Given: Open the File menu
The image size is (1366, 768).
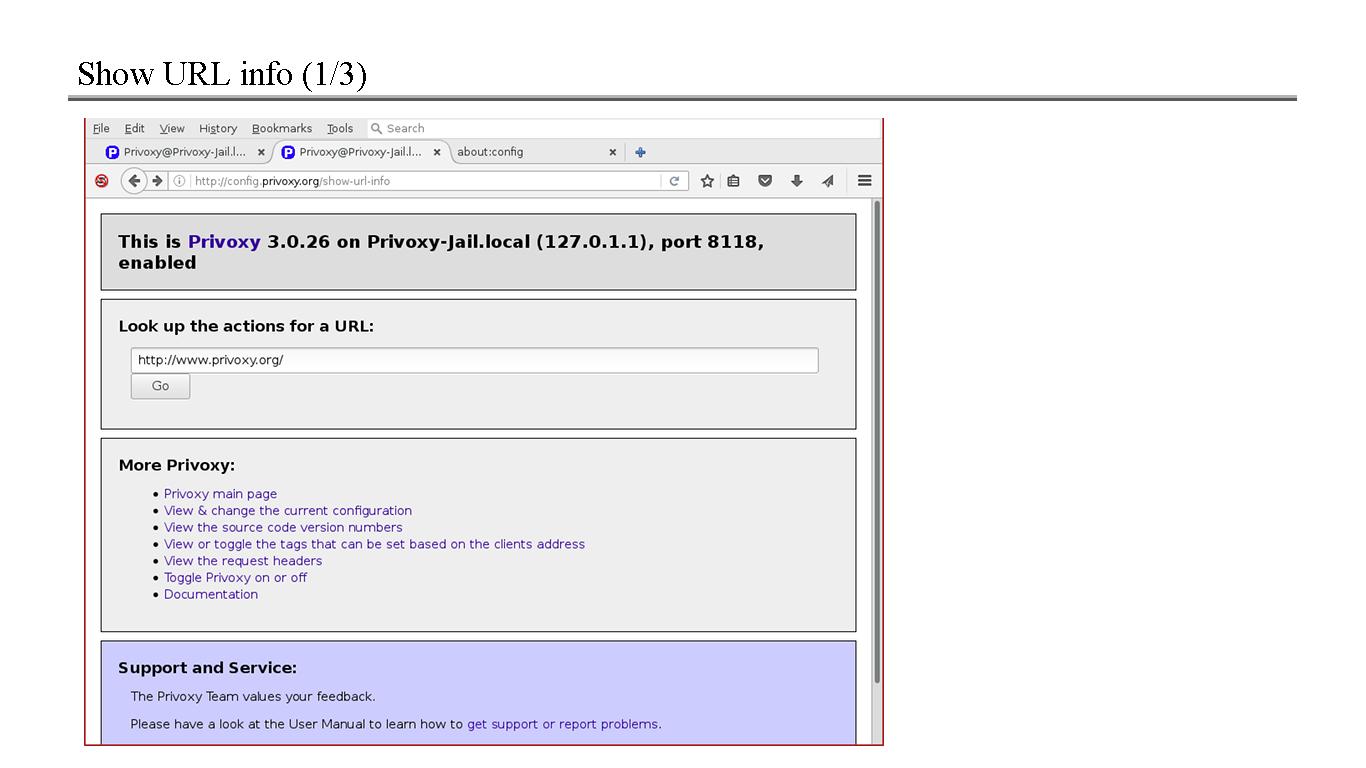Looking at the screenshot, I should pos(101,128).
